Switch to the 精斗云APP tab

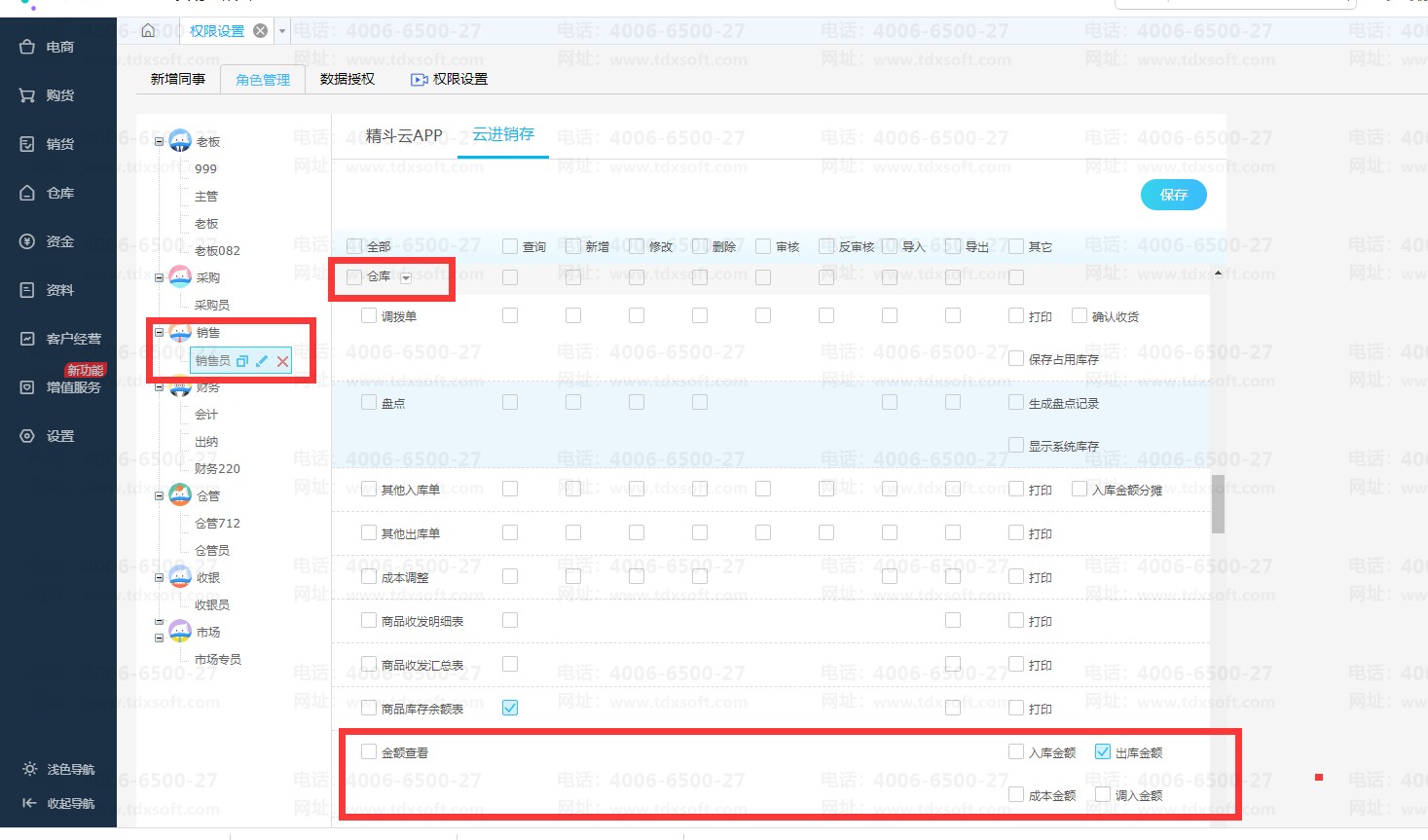pyautogui.click(x=404, y=136)
